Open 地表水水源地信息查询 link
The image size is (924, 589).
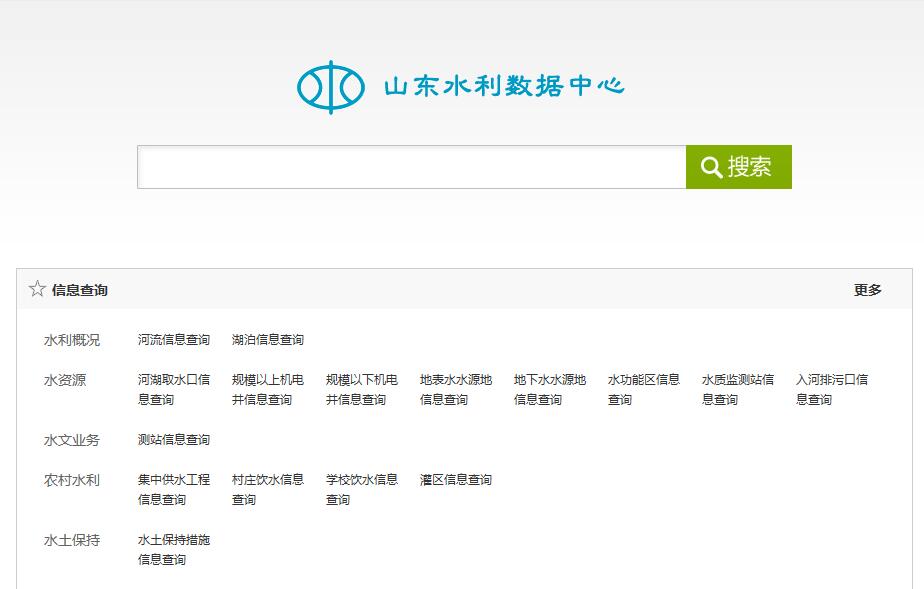point(456,389)
